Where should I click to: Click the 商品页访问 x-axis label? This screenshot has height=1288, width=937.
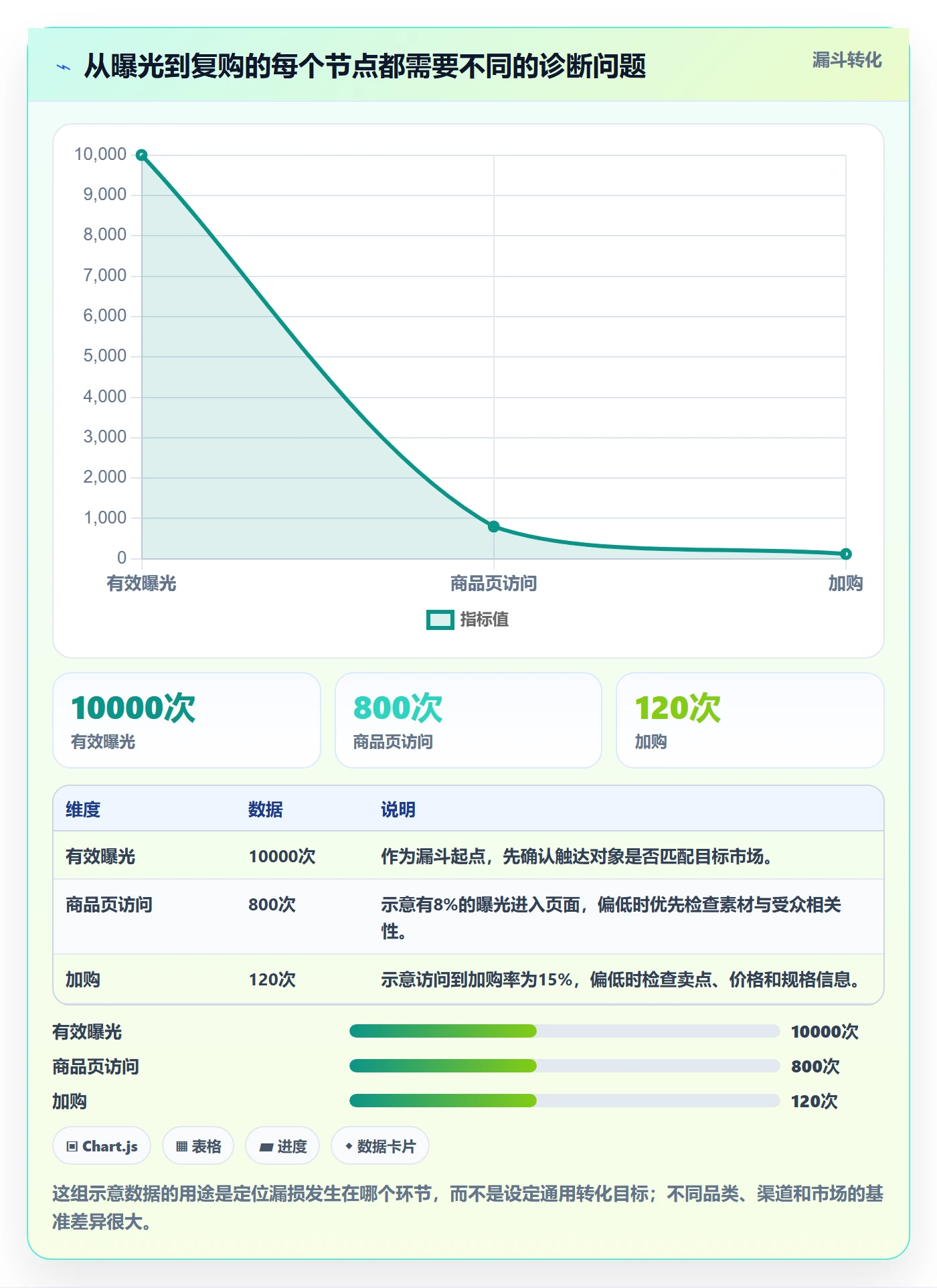point(494,584)
